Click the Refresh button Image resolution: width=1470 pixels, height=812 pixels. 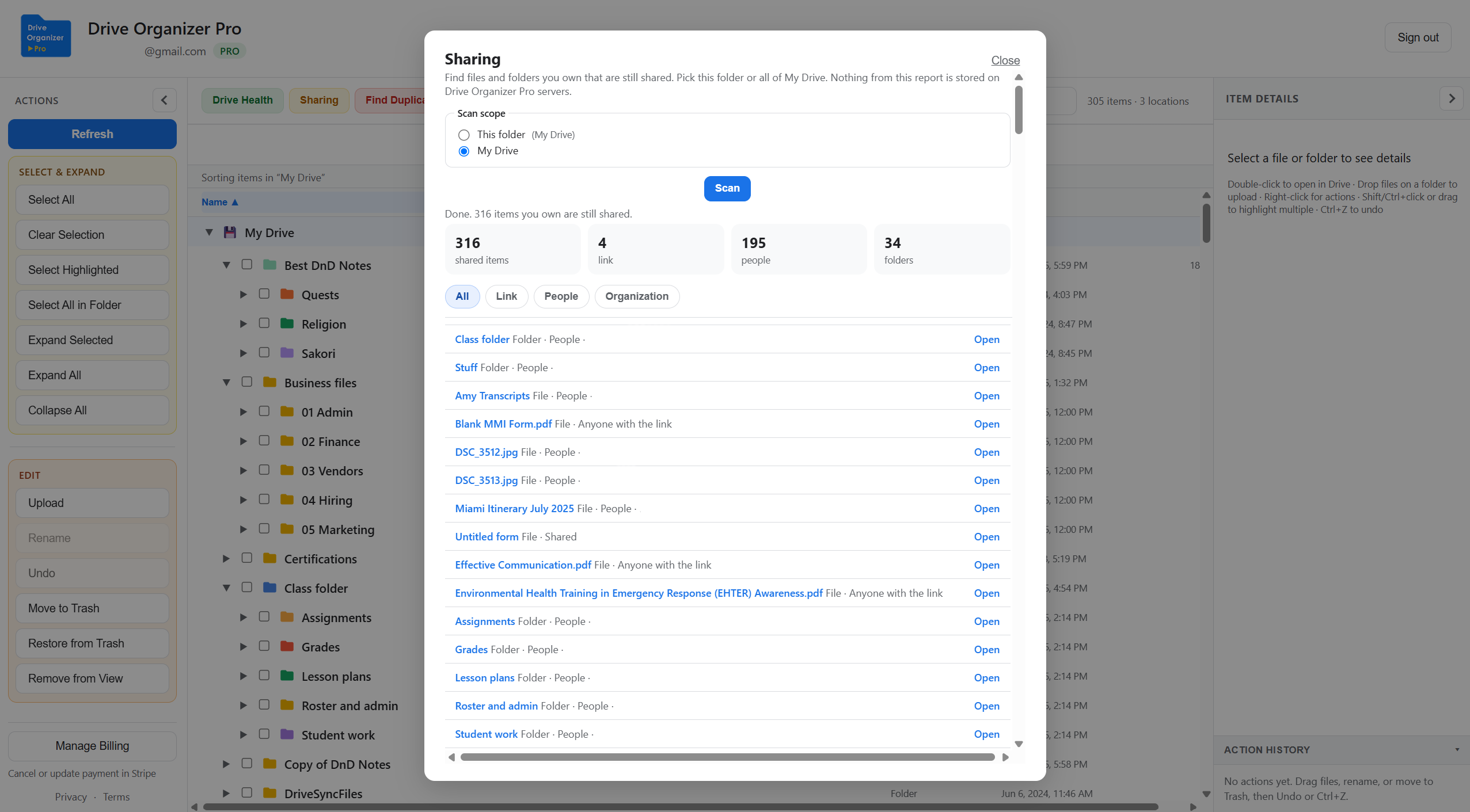tap(92, 134)
